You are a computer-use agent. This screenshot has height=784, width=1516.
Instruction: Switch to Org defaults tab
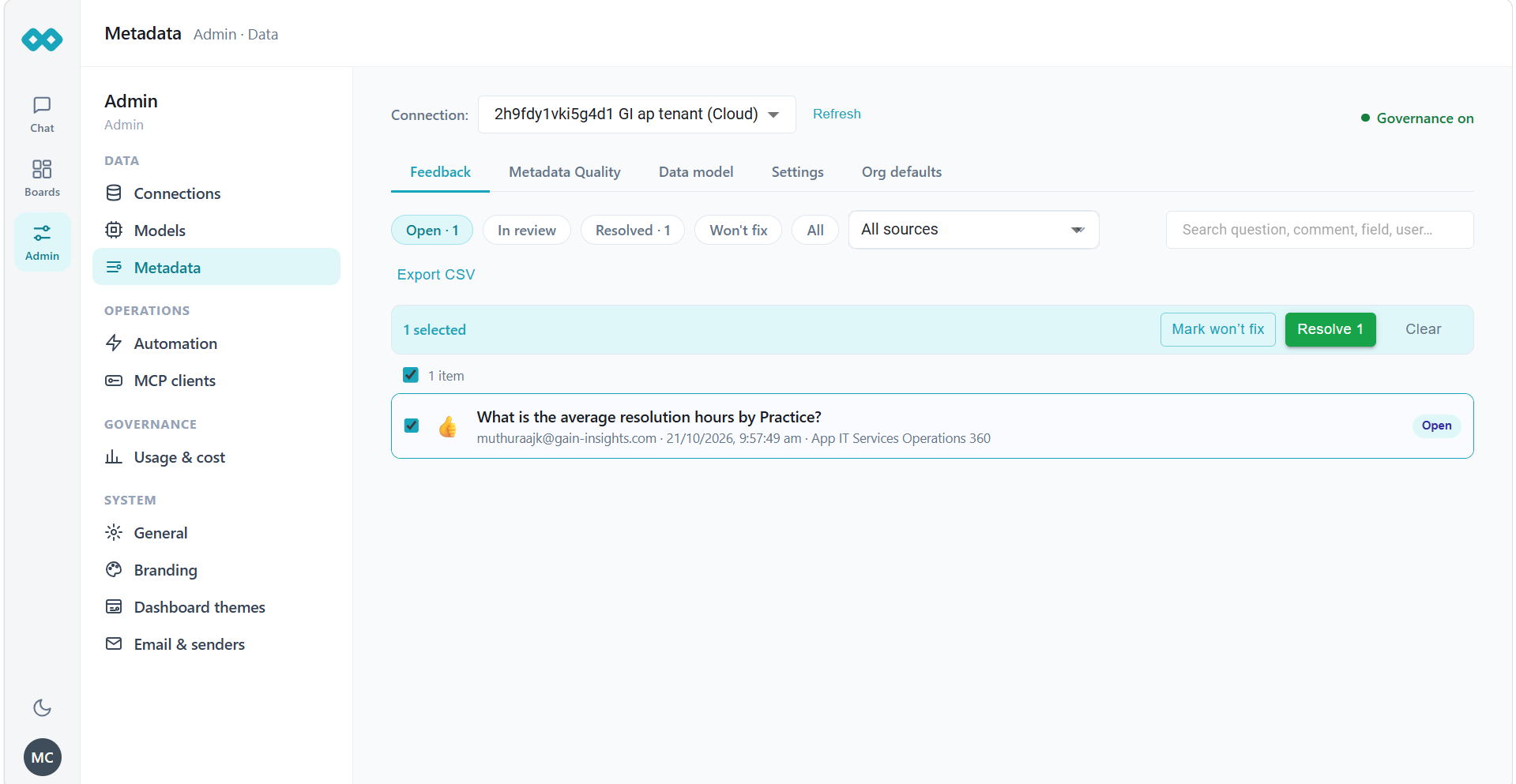[901, 172]
